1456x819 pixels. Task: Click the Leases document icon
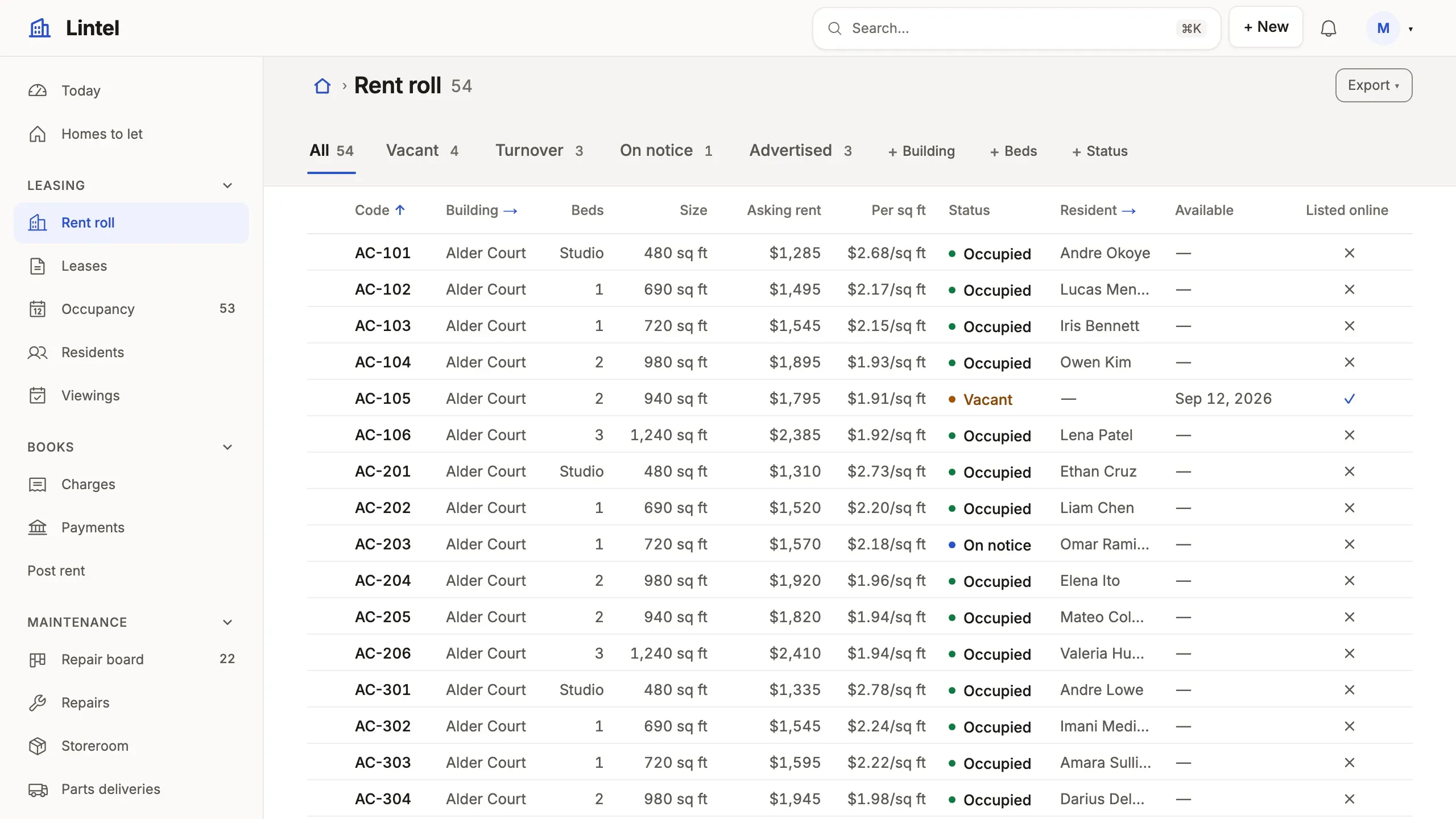tap(38, 266)
